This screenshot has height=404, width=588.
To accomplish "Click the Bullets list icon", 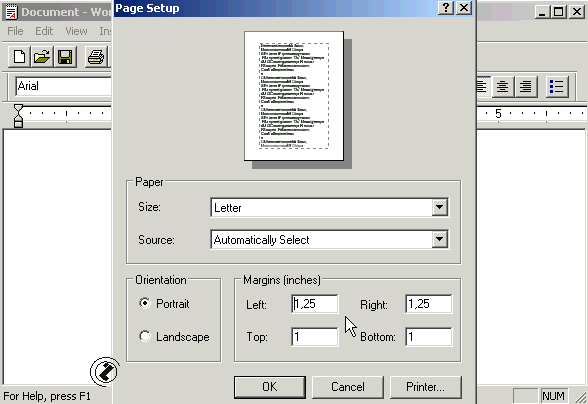I will pyautogui.click(x=556, y=87).
